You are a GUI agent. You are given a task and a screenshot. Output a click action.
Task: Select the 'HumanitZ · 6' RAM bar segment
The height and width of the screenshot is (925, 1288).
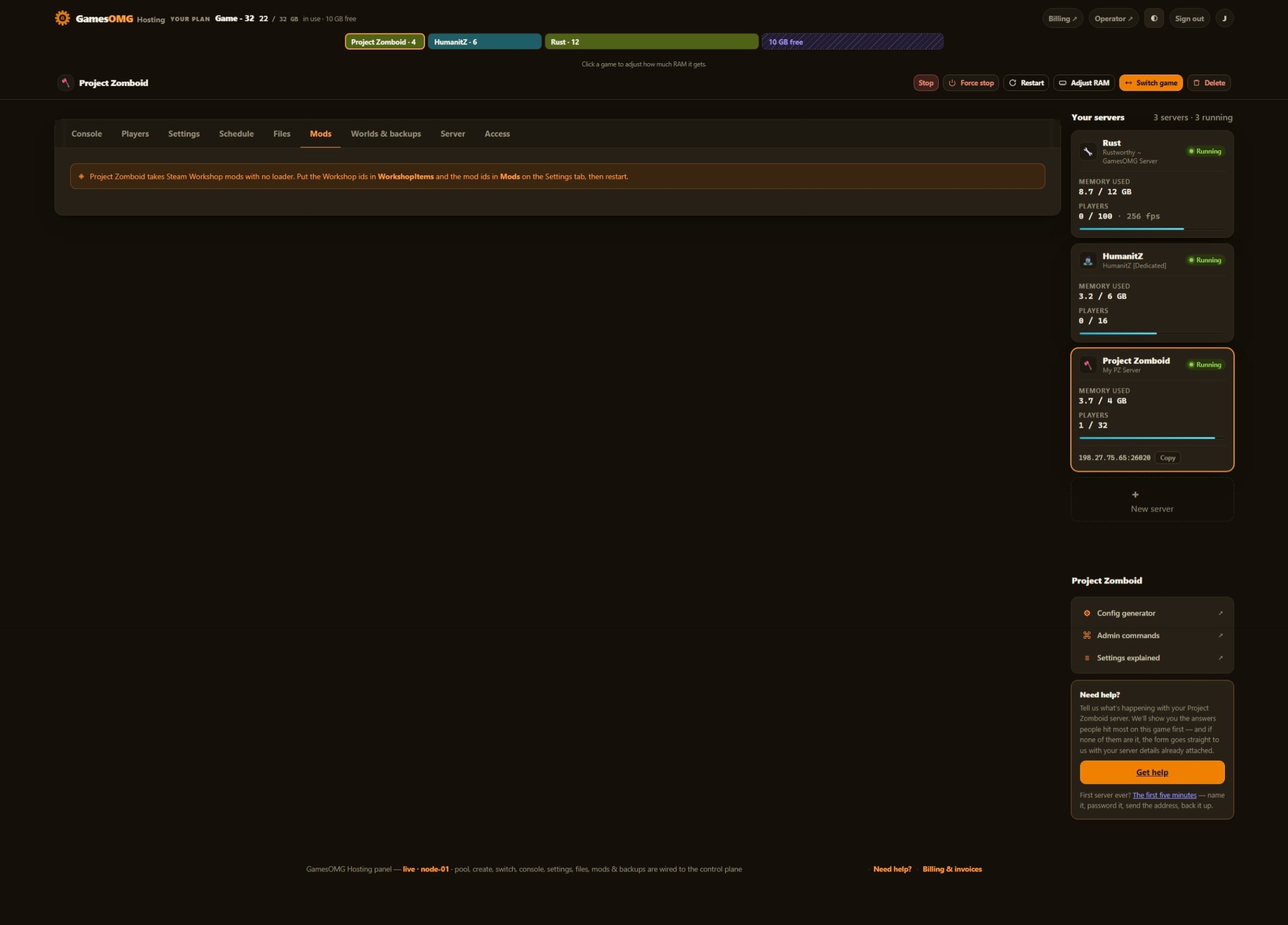tap(485, 42)
